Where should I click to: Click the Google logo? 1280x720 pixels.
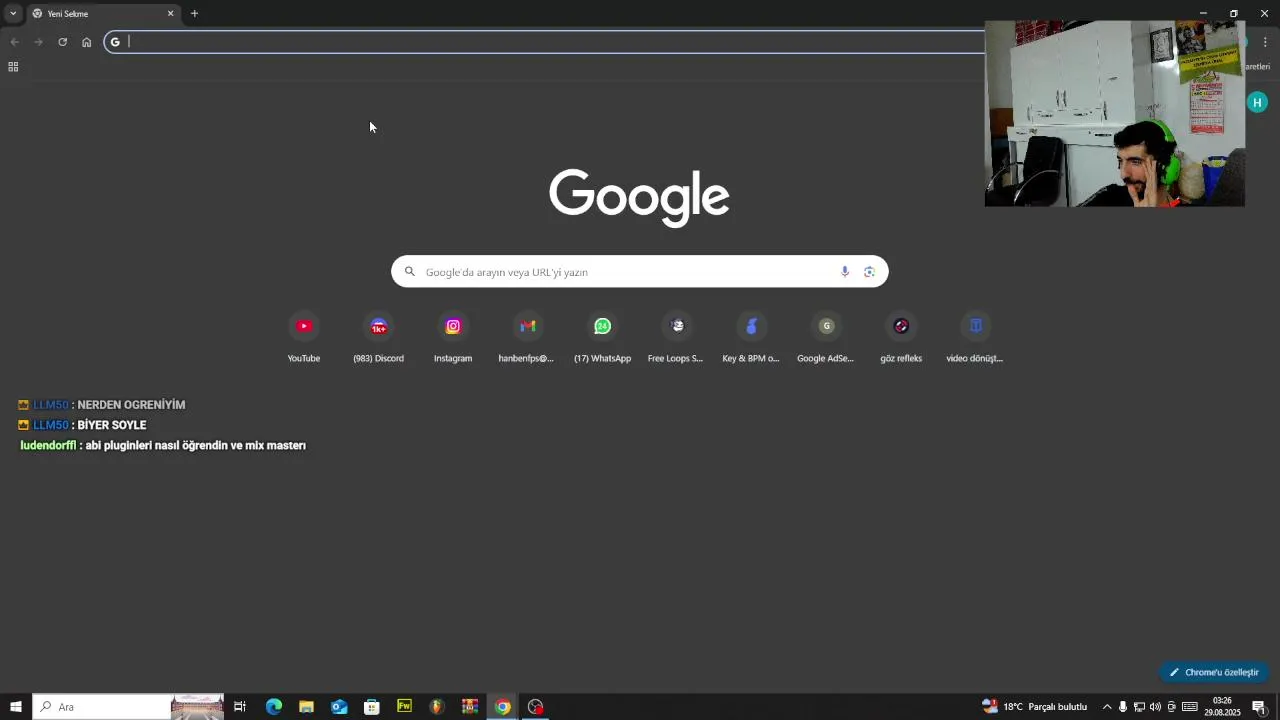pos(639,198)
